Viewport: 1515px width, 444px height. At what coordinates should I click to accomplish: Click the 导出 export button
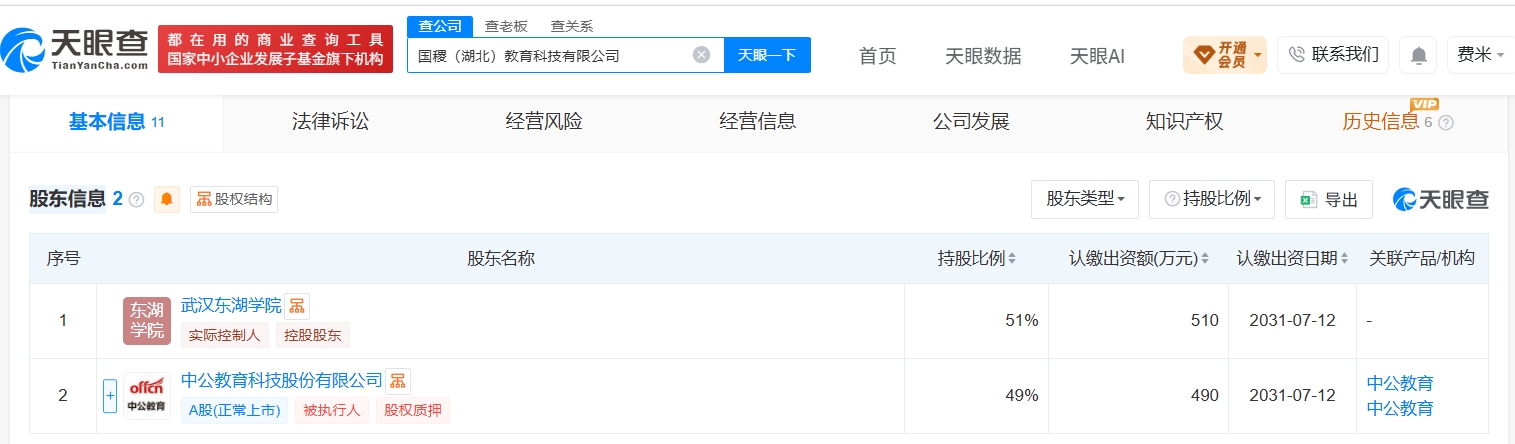click(1329, 199)
